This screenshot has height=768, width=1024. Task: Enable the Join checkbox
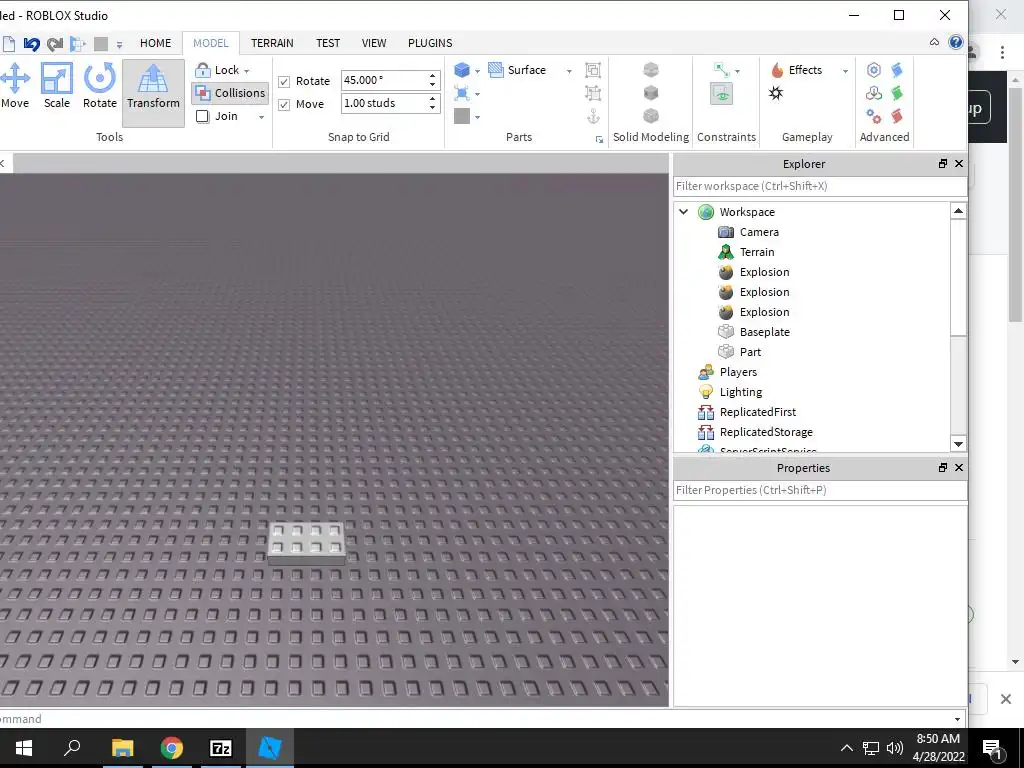pos(202,116)
